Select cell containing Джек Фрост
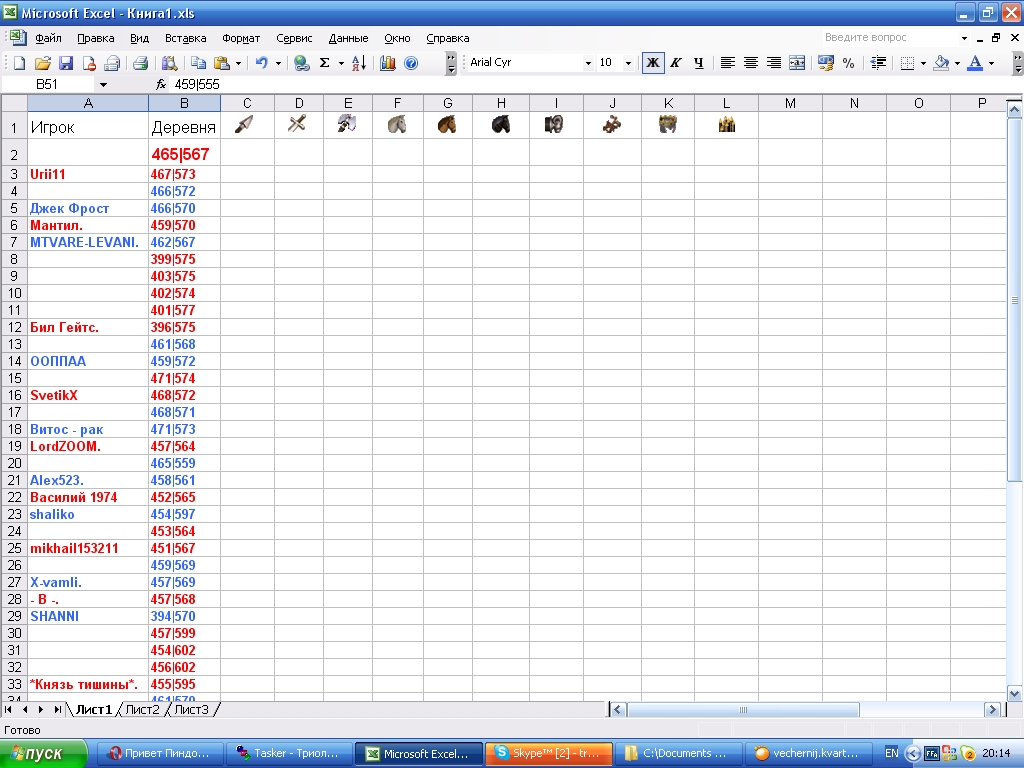 [x=88, y=208]
